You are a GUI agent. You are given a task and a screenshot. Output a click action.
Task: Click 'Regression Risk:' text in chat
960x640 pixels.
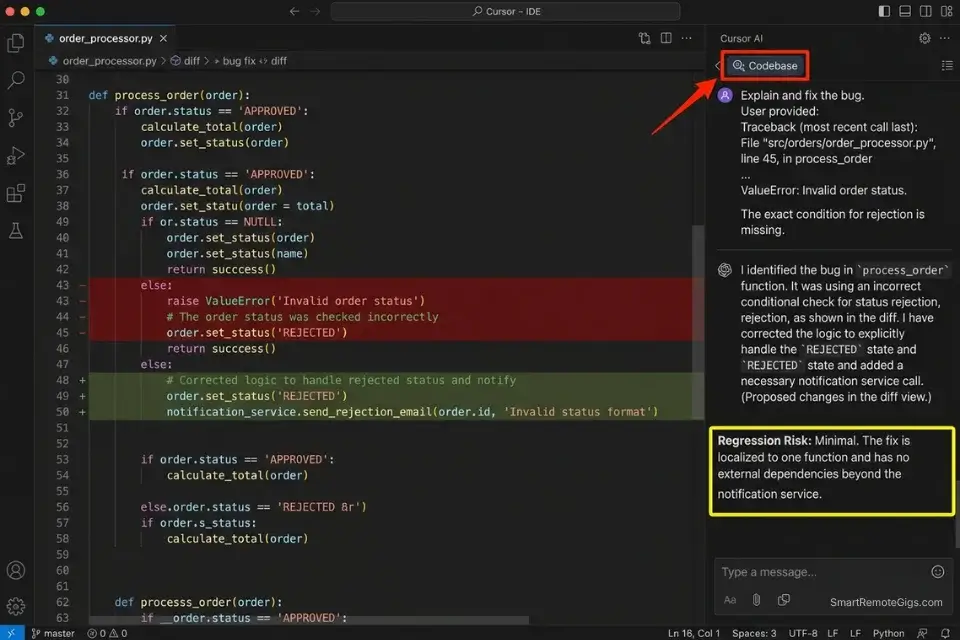(x=764, y=440)
